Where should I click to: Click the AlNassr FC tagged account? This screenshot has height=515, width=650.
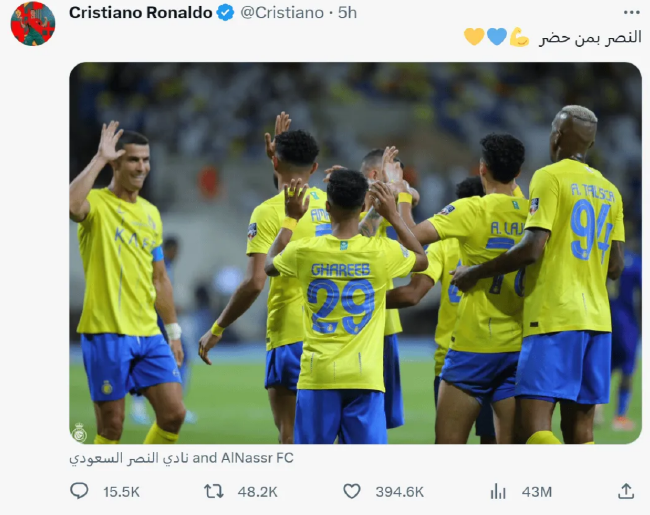pos(257,458)
